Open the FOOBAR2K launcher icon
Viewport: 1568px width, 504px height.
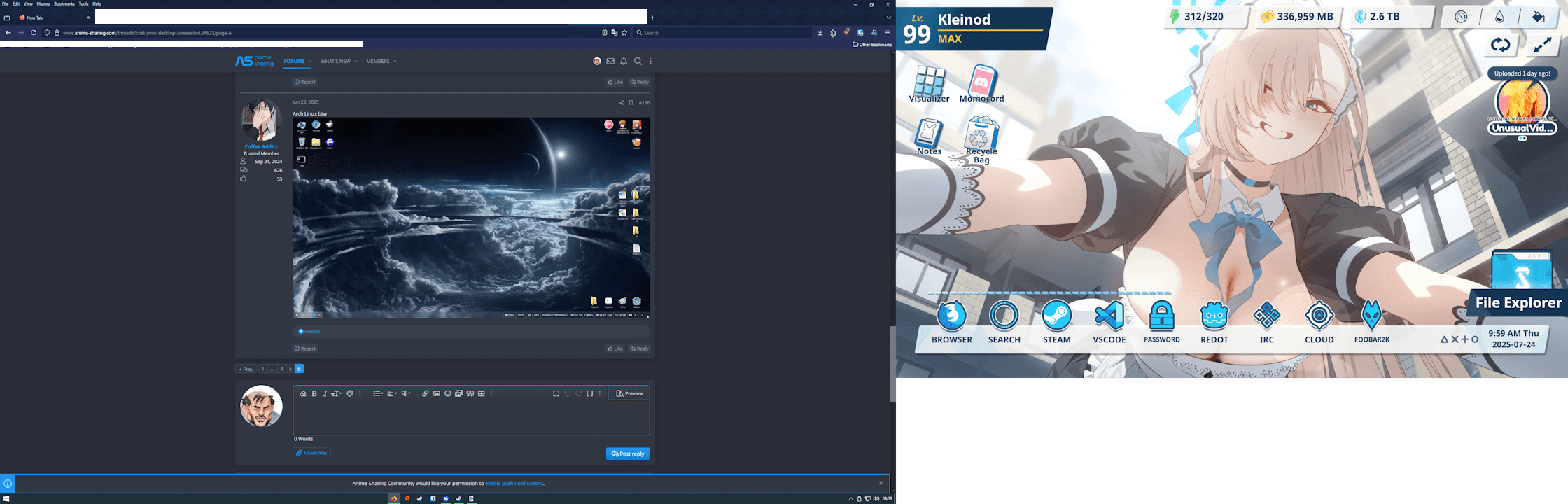tap(1372, 322)
